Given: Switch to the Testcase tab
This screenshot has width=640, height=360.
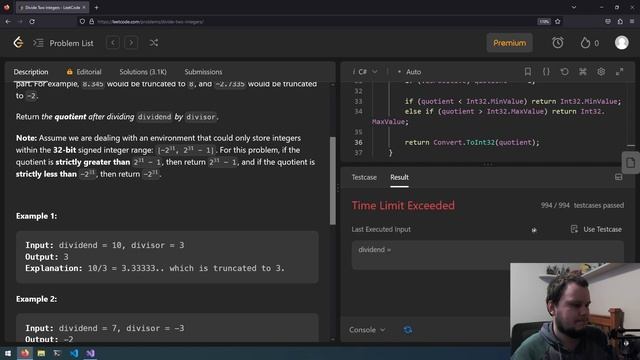Looking at the screenshot, I should click(364, 177).
